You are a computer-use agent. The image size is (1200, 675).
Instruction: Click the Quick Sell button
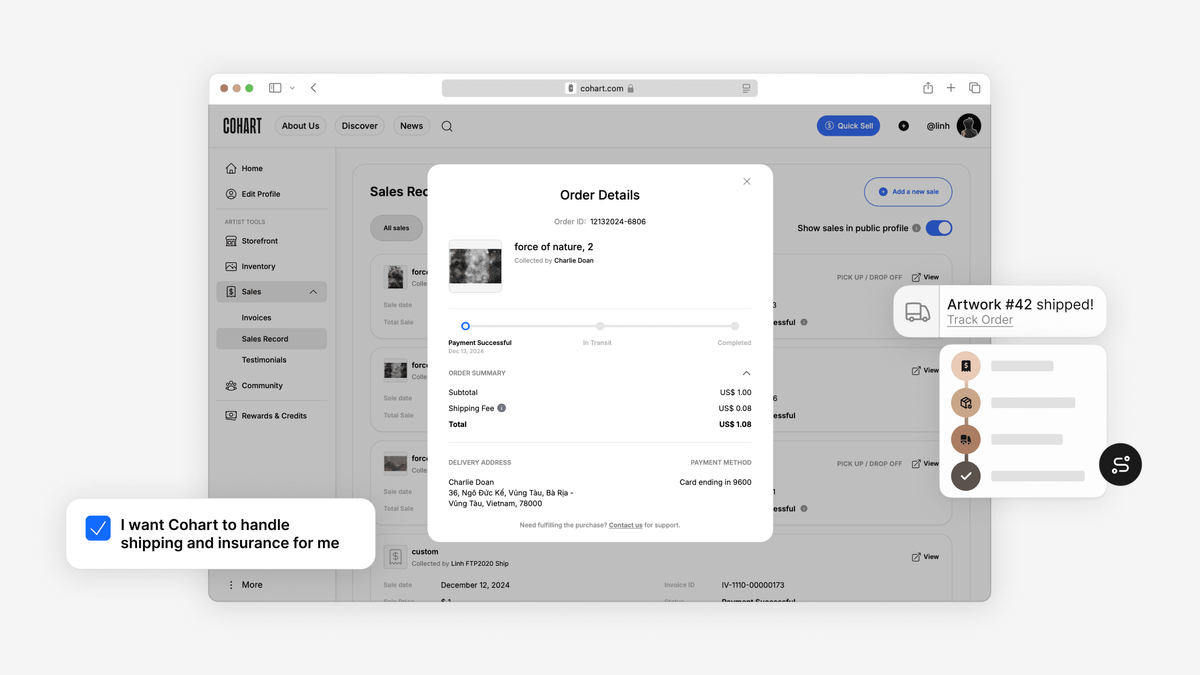point(848,126)
